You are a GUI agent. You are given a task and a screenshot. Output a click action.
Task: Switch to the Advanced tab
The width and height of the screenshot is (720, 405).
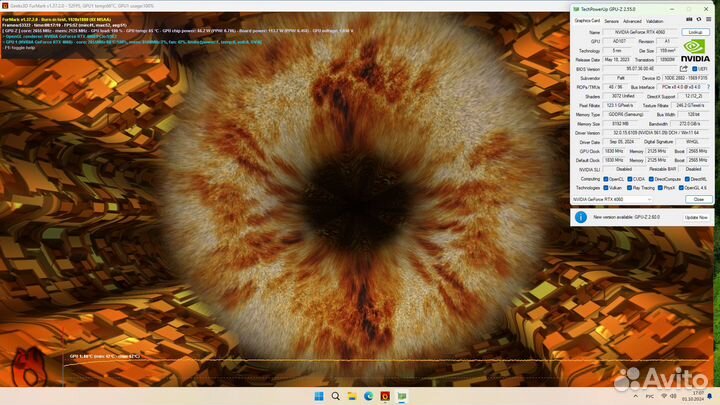coord(632,21)
